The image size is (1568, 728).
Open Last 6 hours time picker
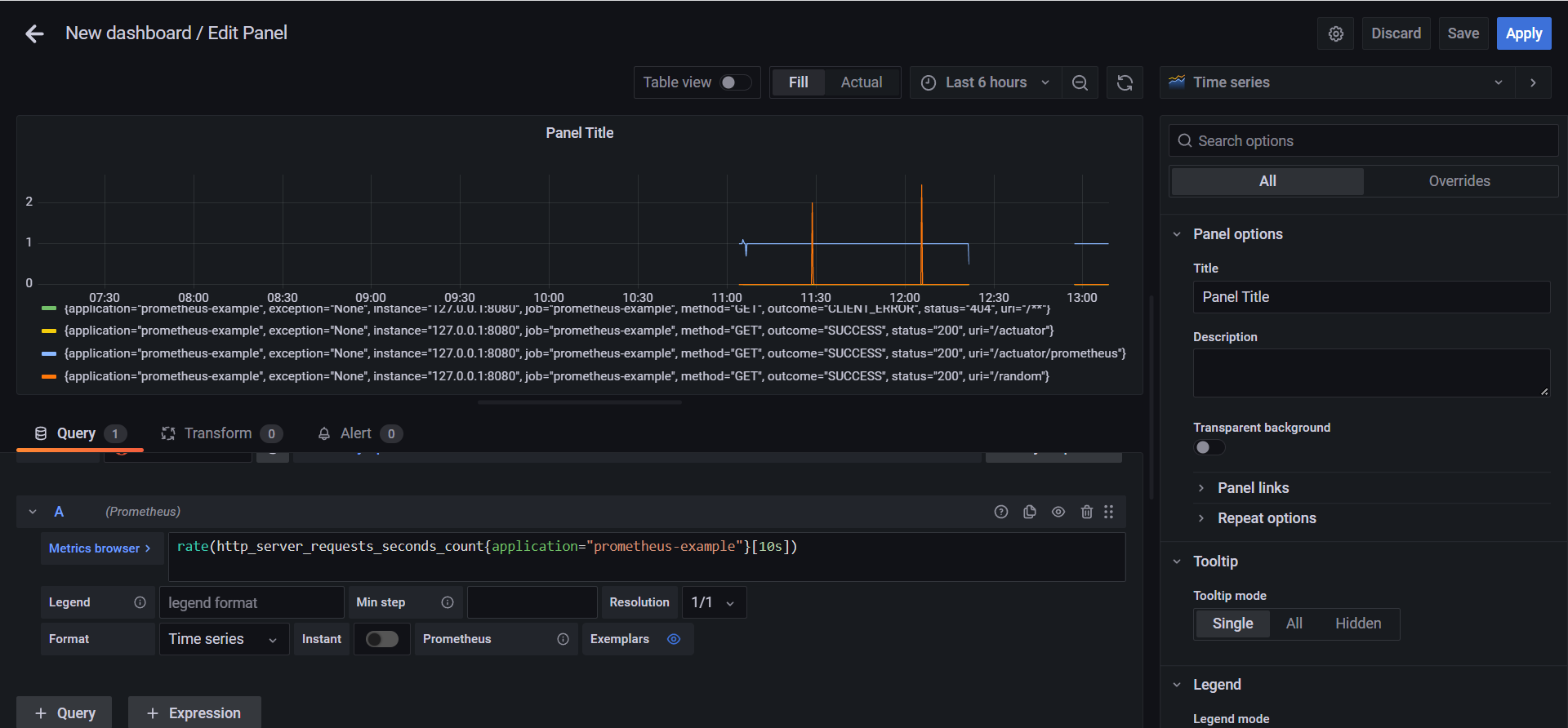[986, 82]
